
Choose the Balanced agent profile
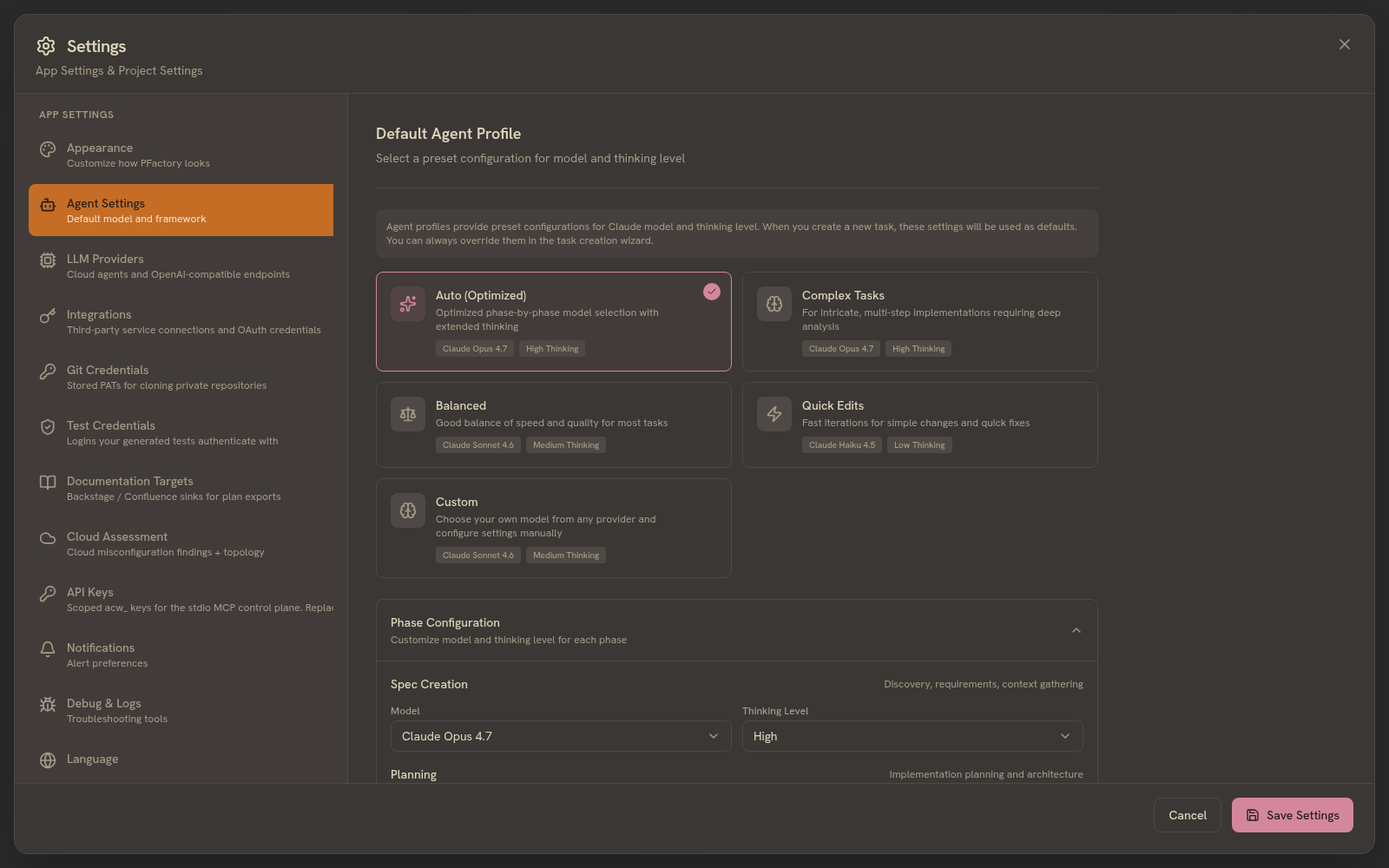tap(554, 425)
